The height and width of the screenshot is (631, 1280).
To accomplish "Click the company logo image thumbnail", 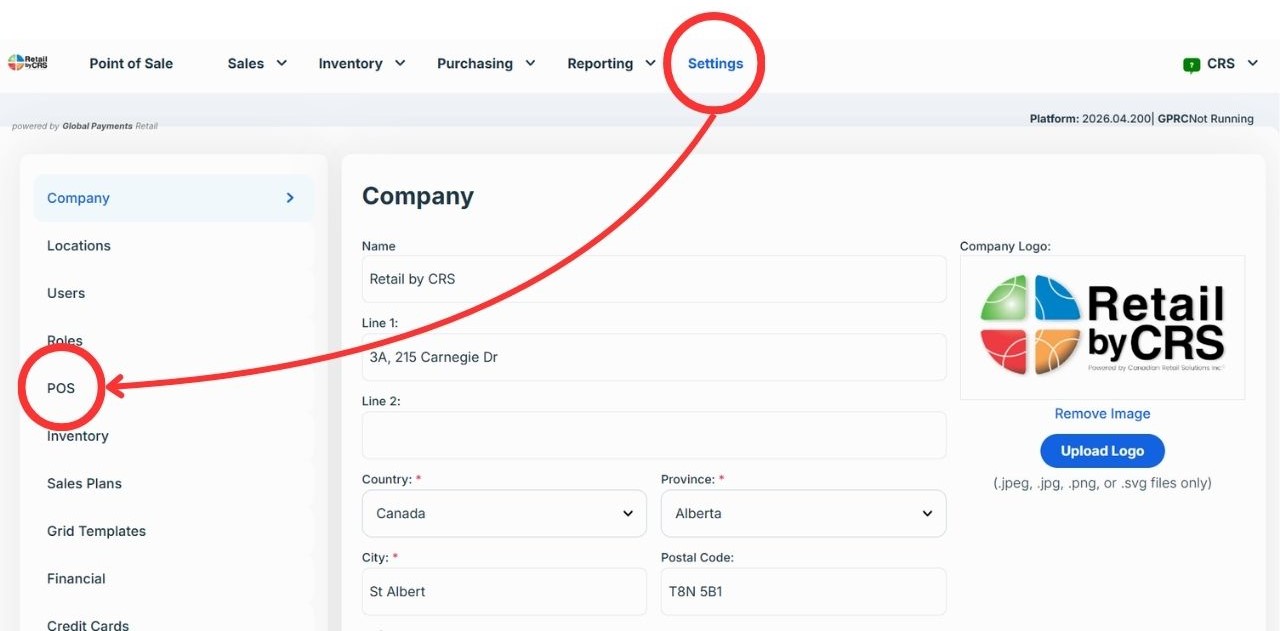I will (x=1102, y=327).
